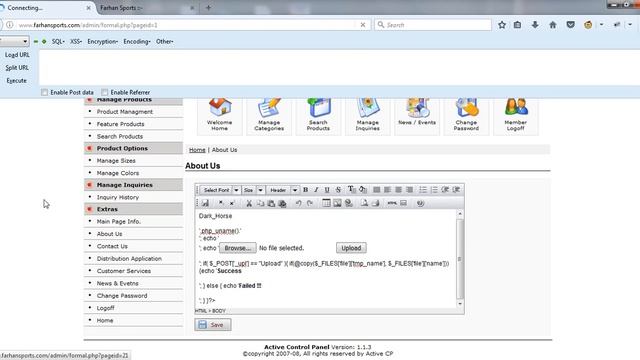640x360 pixels.
Task: Bookmark this page with the star icon
Action: click(x=502, y=25)
